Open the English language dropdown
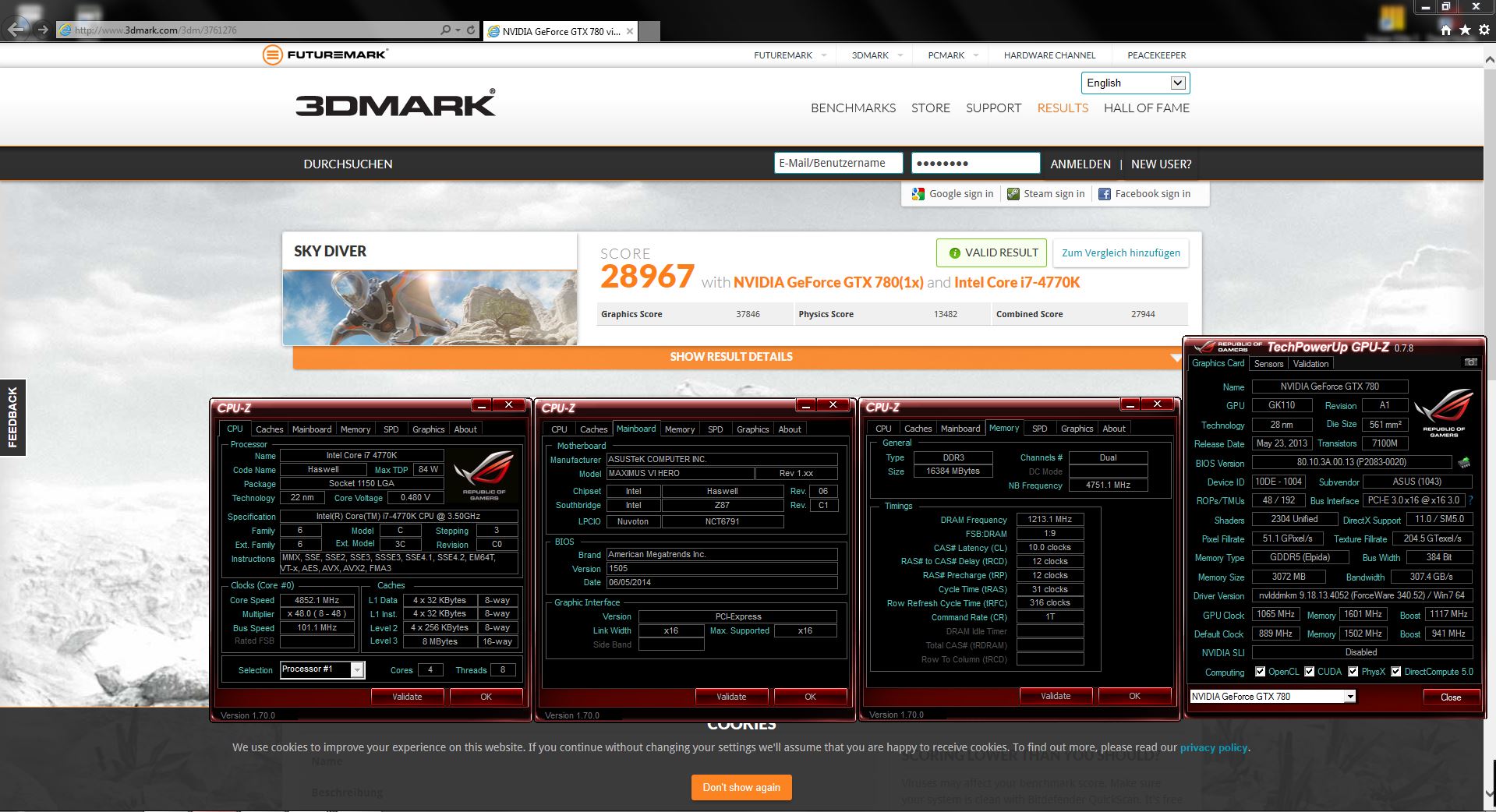 coord(1135,83)
